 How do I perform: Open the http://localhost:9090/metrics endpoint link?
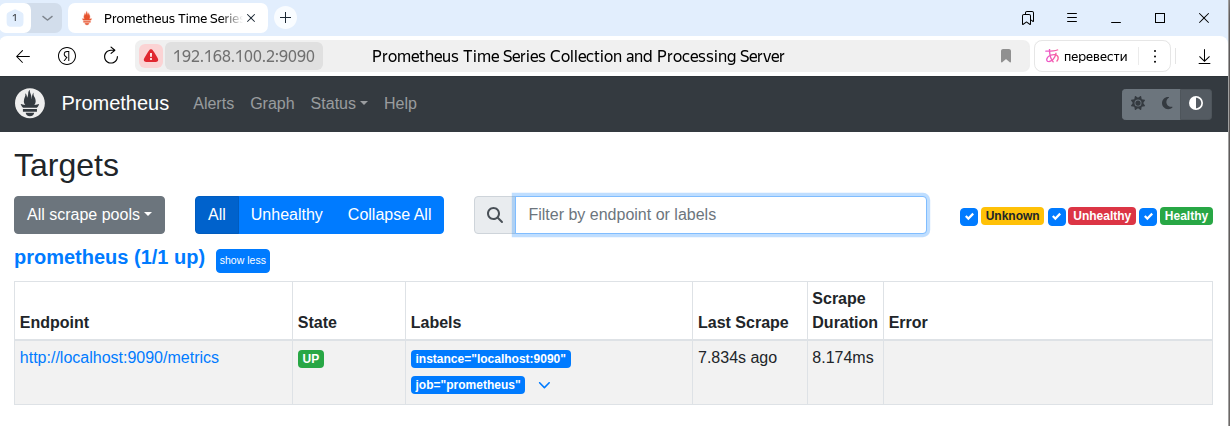[119, 357]
